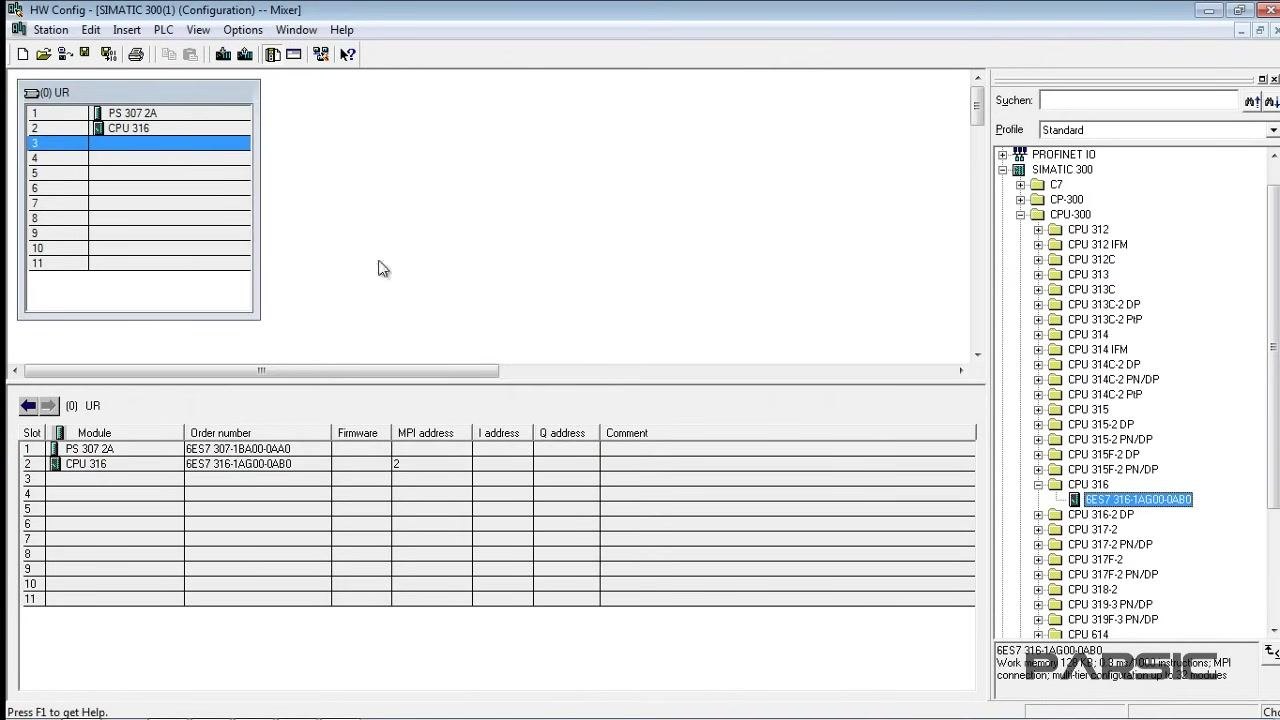
Task: Click the Paste toolbar icon
Action: tap(190, 54)
